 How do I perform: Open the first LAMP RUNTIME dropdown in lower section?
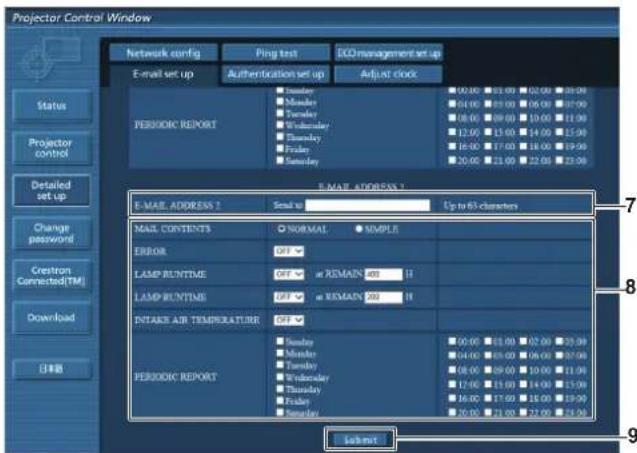tap(288, 275)
